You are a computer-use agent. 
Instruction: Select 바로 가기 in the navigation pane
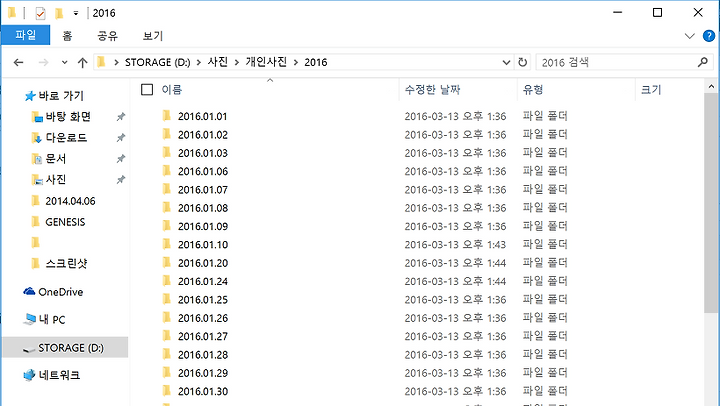click(x=55, y=96)
